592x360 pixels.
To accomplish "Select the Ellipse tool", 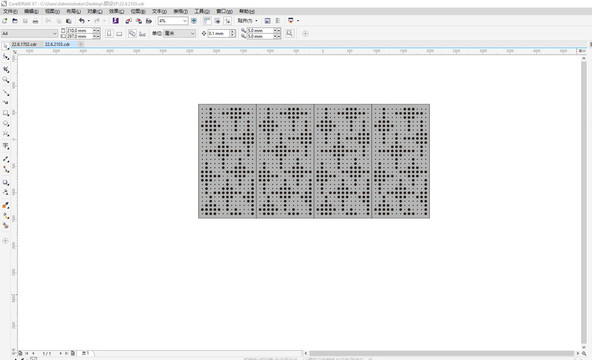I will (6, 123).
